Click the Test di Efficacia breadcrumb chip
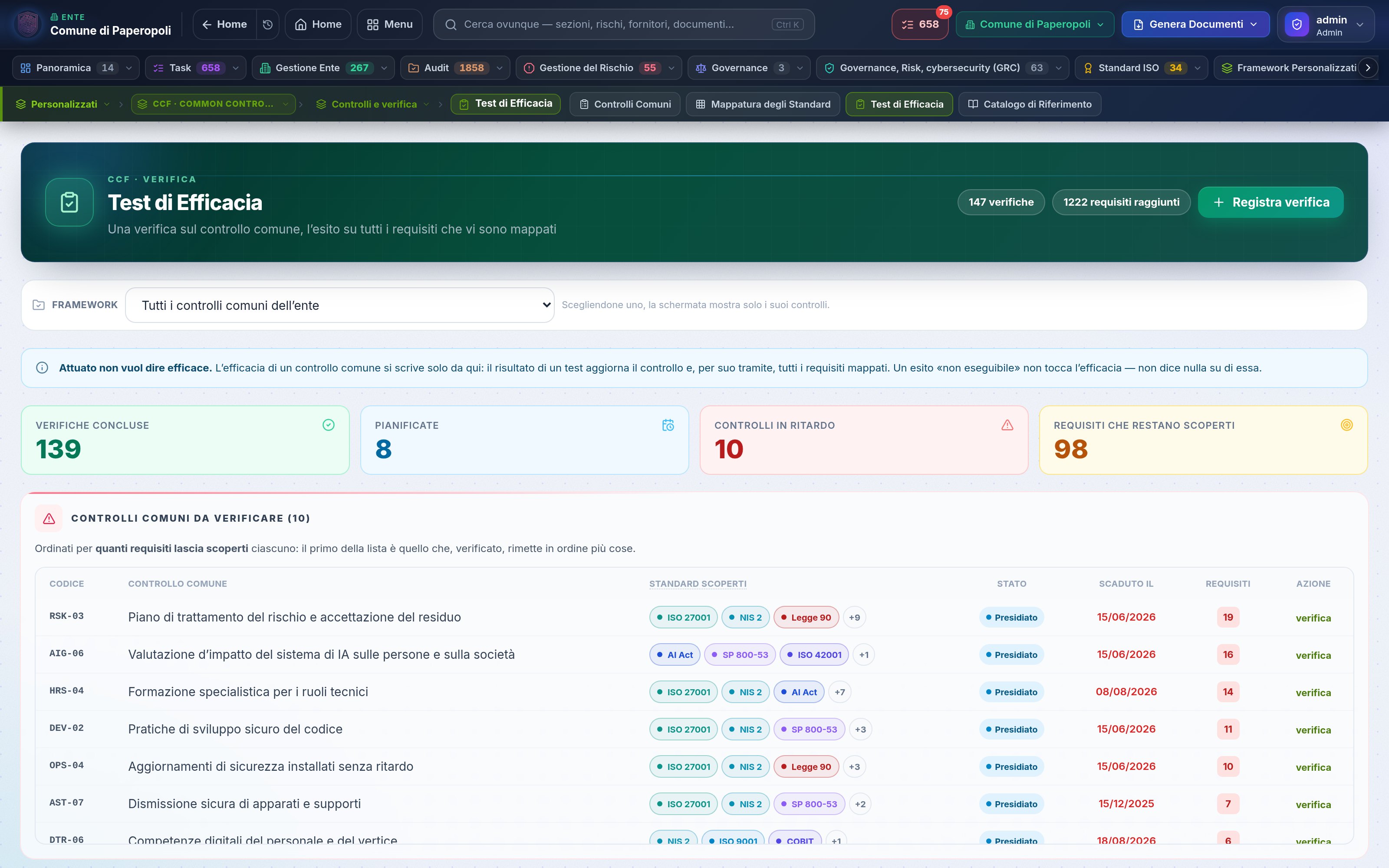 (x=506, y=104)
